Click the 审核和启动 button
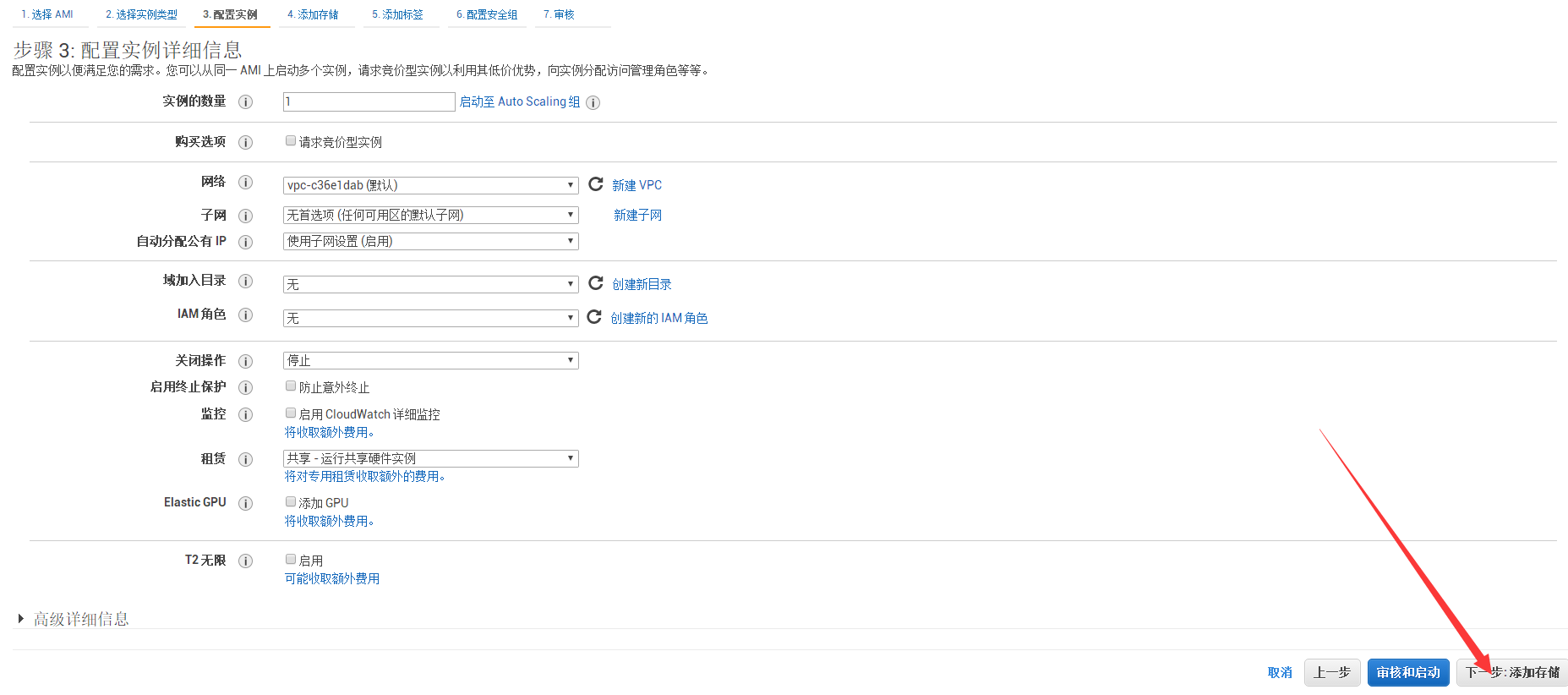Viewport: 1568px width, 695px height. 1408,672
